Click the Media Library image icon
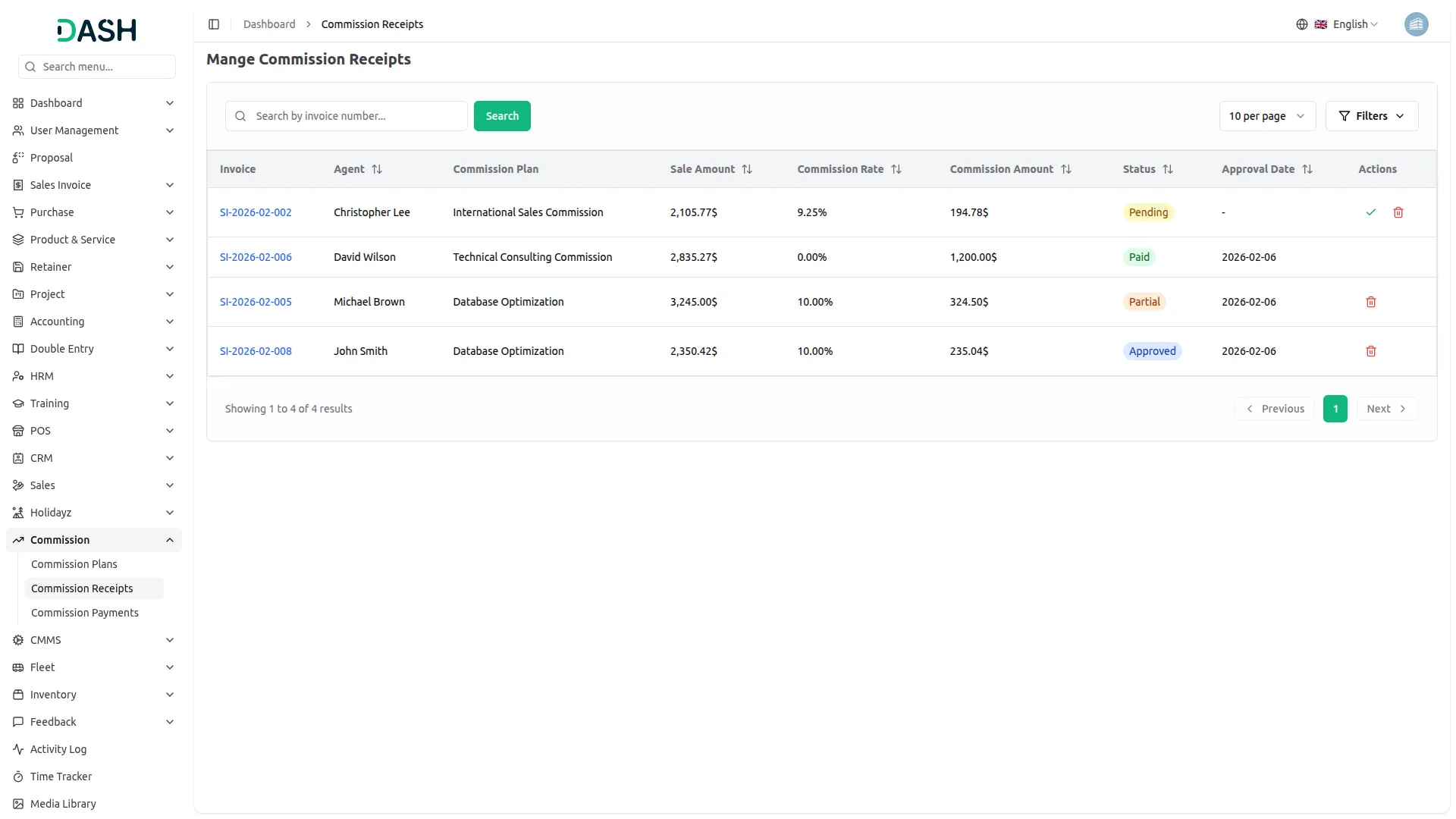 click(x=18, y=804)
